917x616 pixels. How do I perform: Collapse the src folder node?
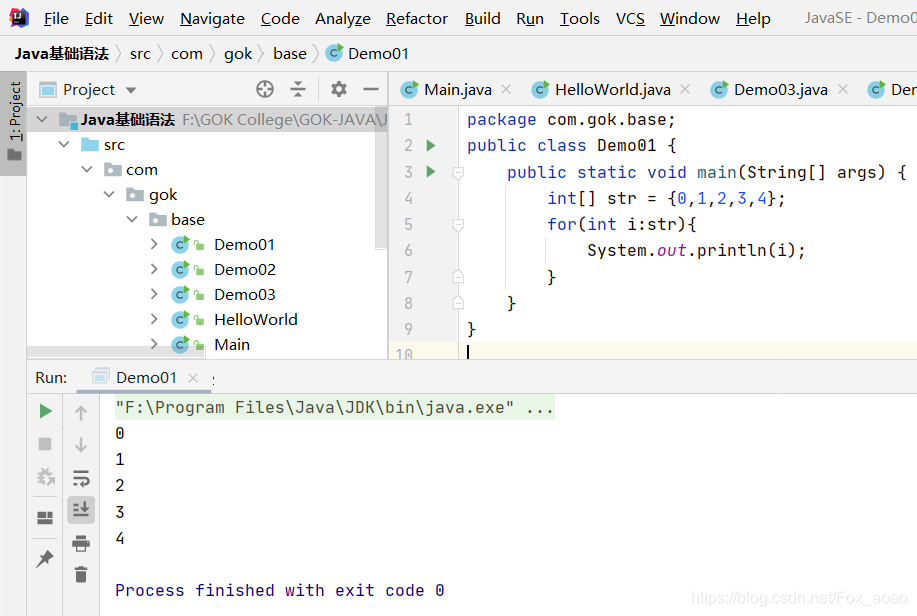[64, 144]
